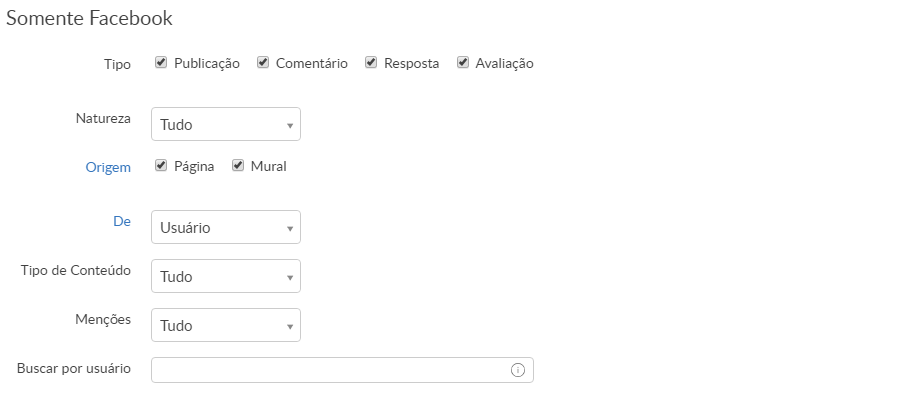Click the Natureza field label

[103, 118]
